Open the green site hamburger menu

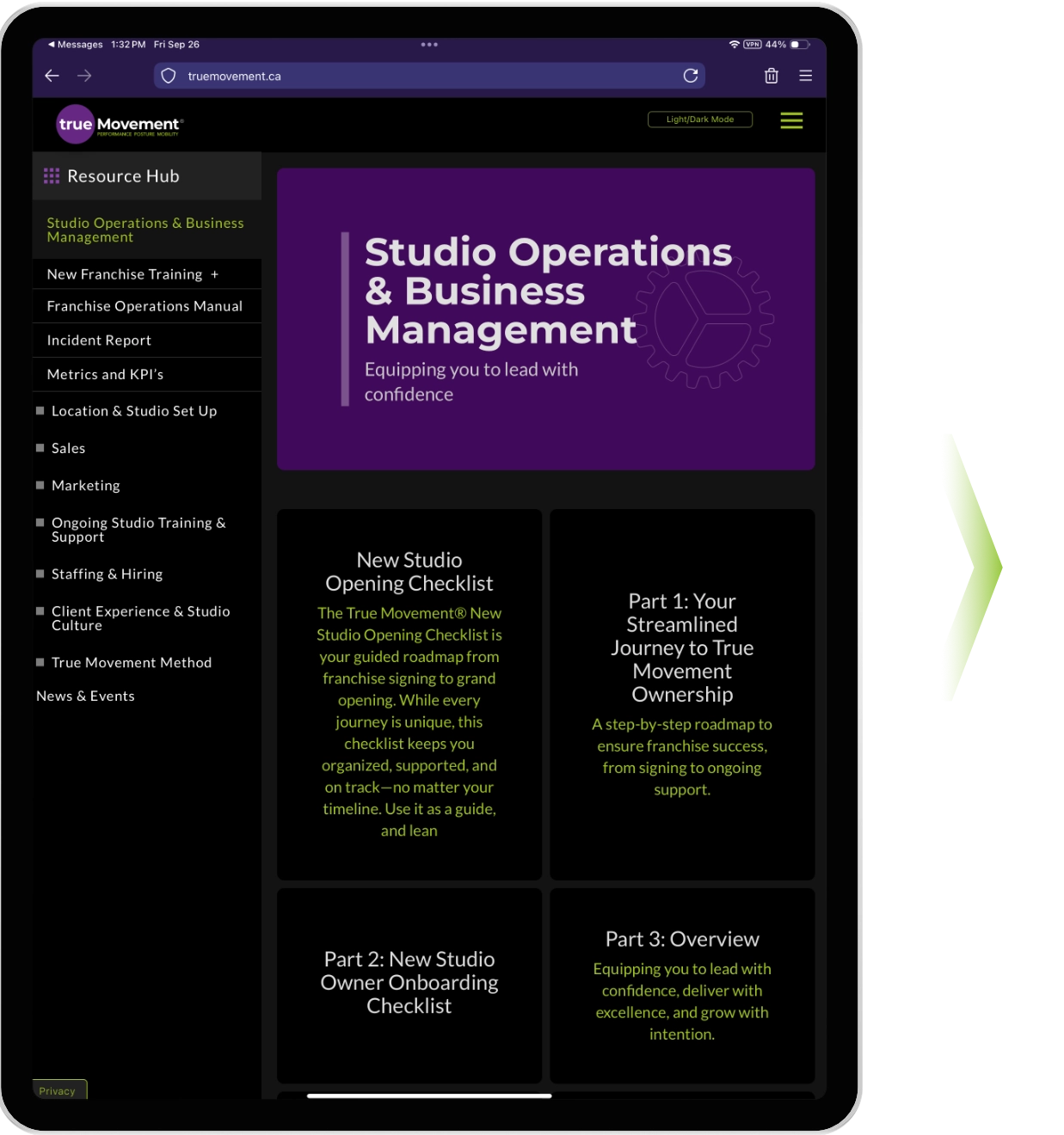click(x=791, y=120)
